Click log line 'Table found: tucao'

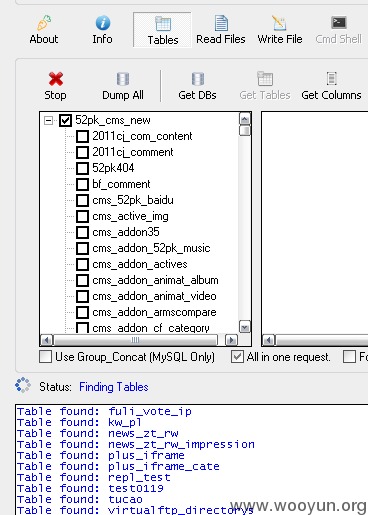click(x=80, y=499)
